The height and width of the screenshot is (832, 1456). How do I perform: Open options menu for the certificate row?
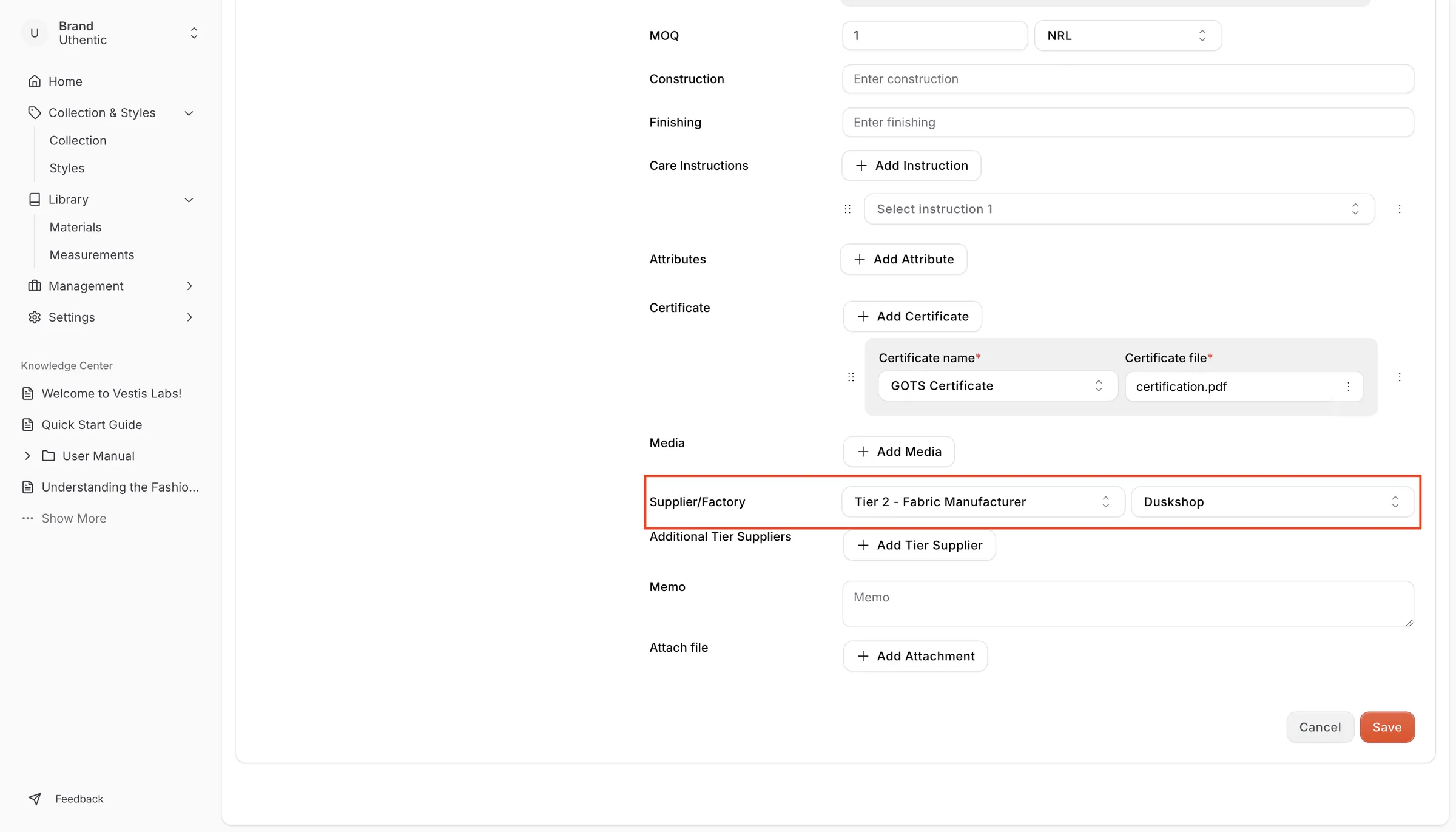[x=1400, y=377]
